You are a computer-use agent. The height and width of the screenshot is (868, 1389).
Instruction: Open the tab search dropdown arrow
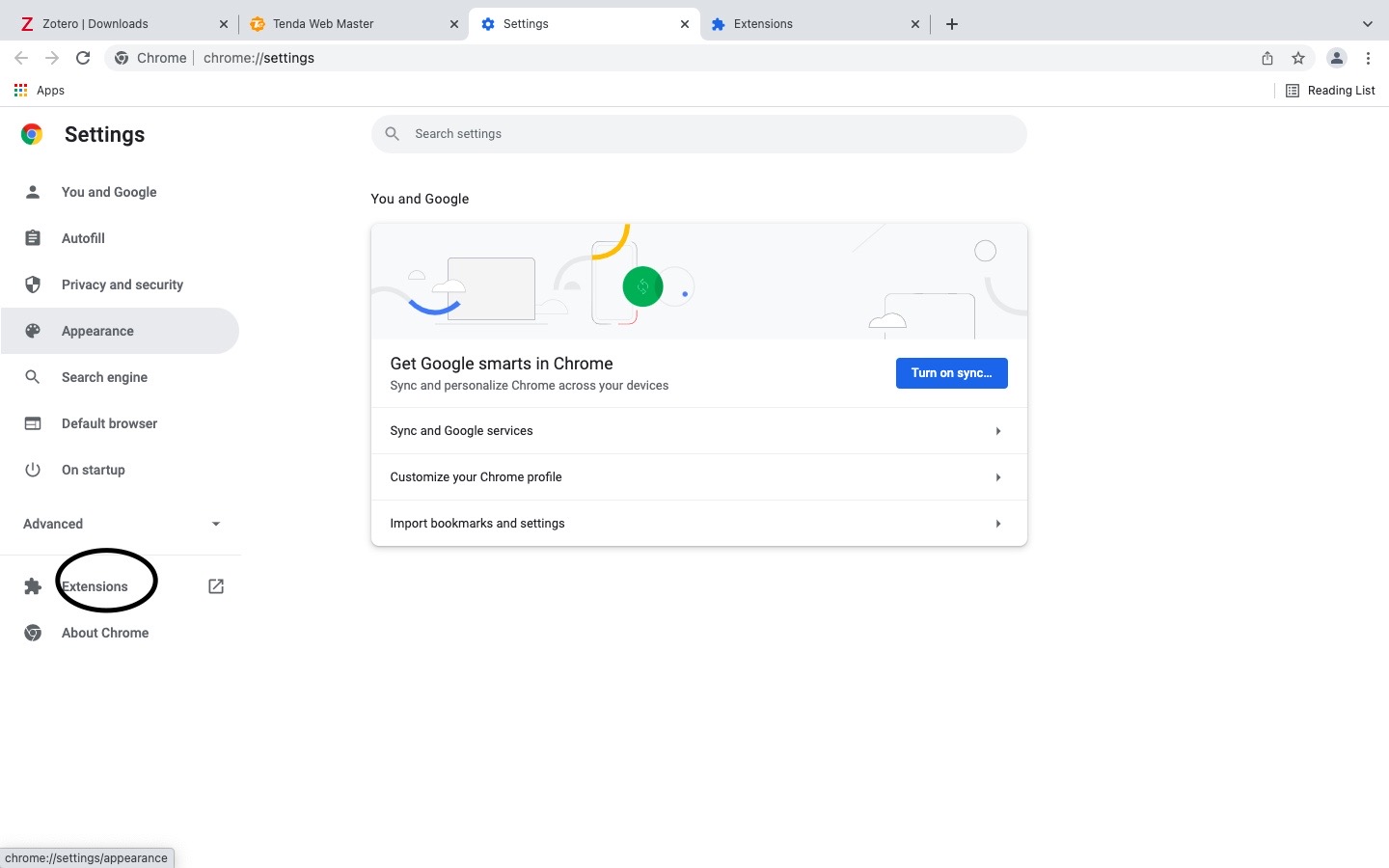tap(1367, 24)
